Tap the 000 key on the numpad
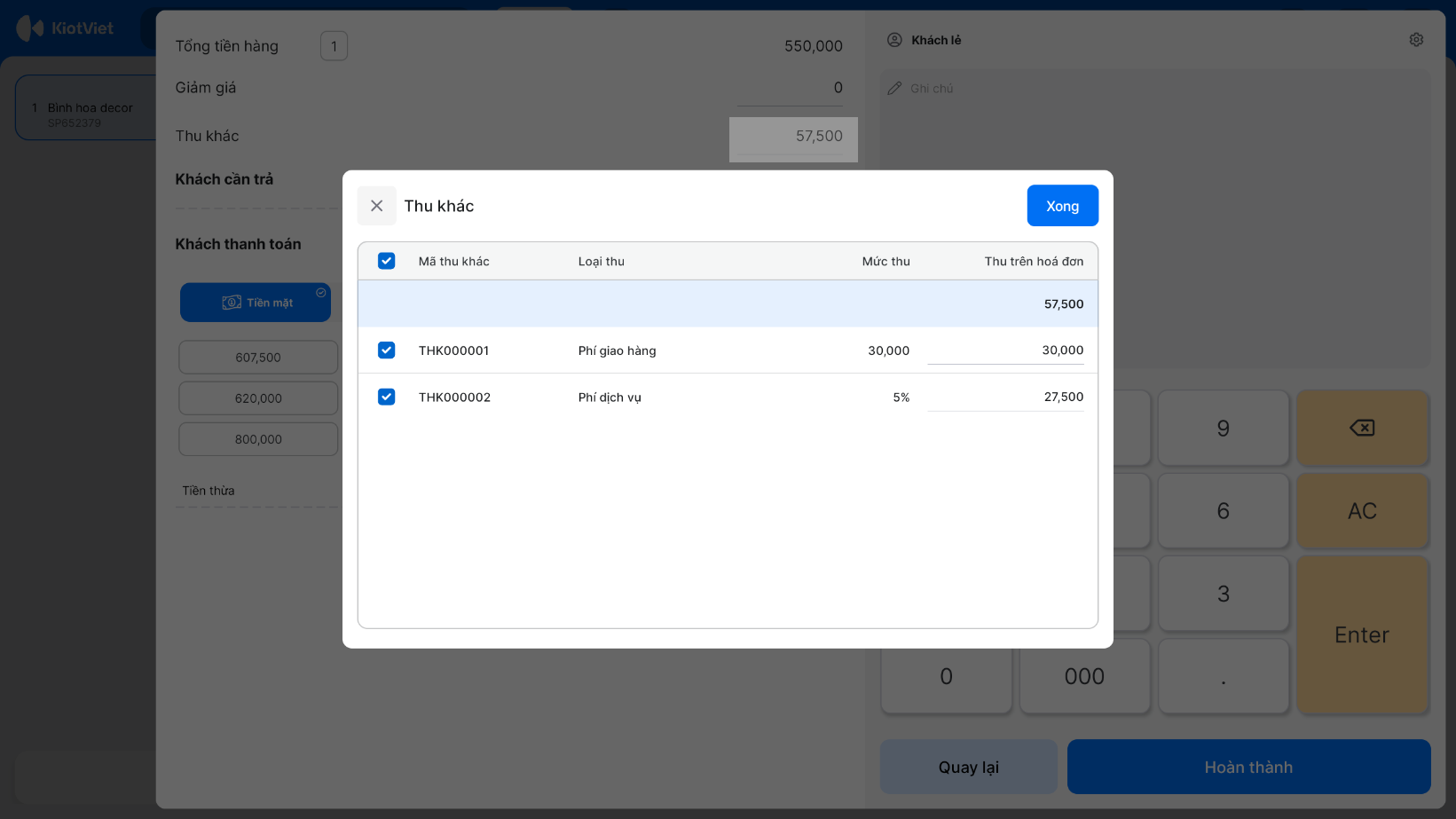Viewport: 1456px width, 819px height. [1084, 676]
